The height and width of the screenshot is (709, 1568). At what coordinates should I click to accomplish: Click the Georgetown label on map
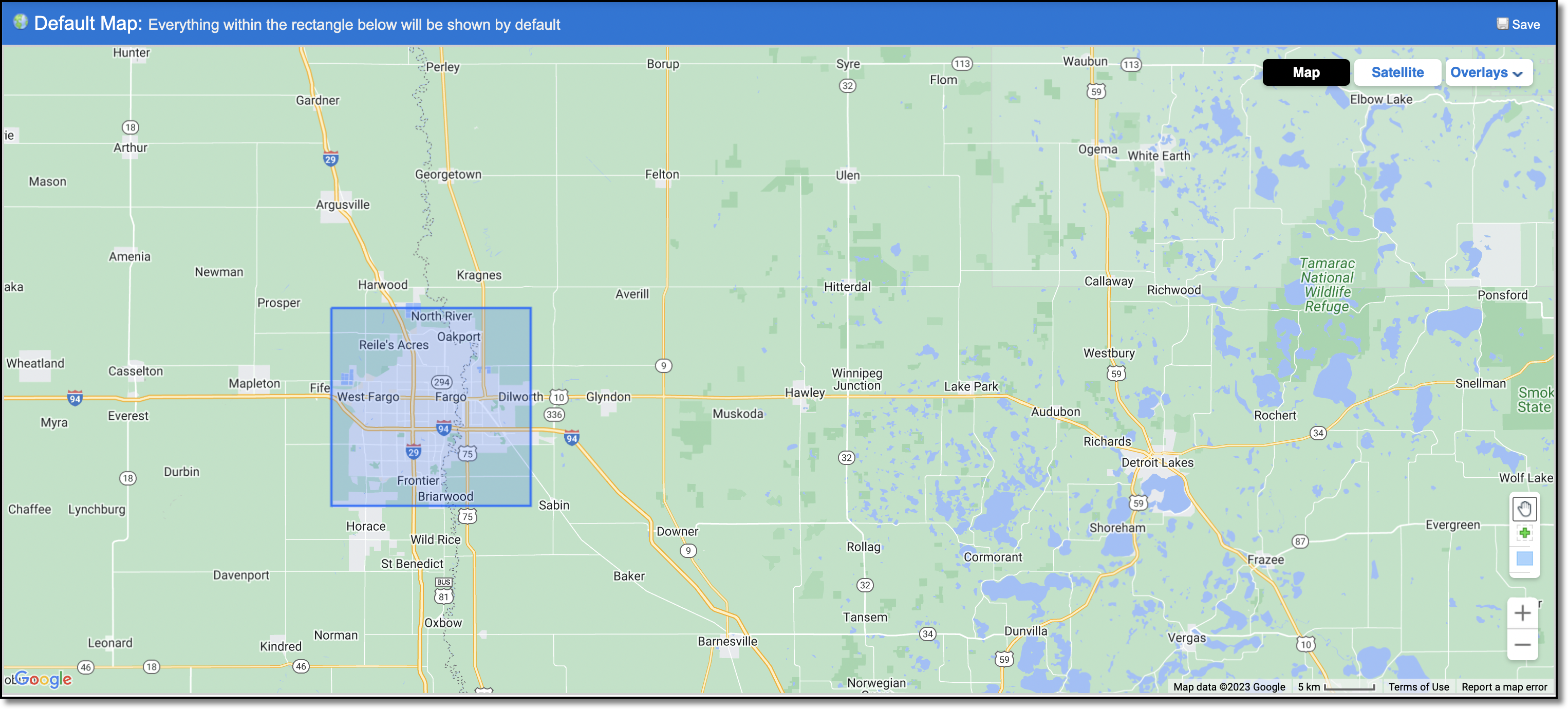pyautogui.click(x=448, y=175)
